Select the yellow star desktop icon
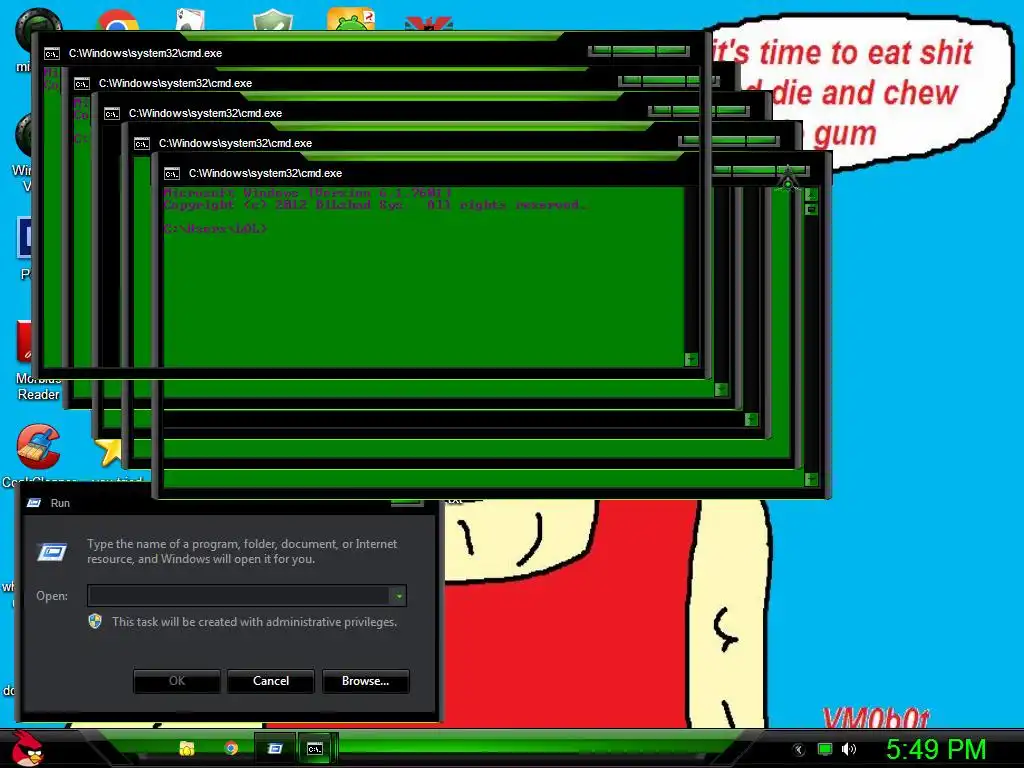 click(x=108, y=452)
